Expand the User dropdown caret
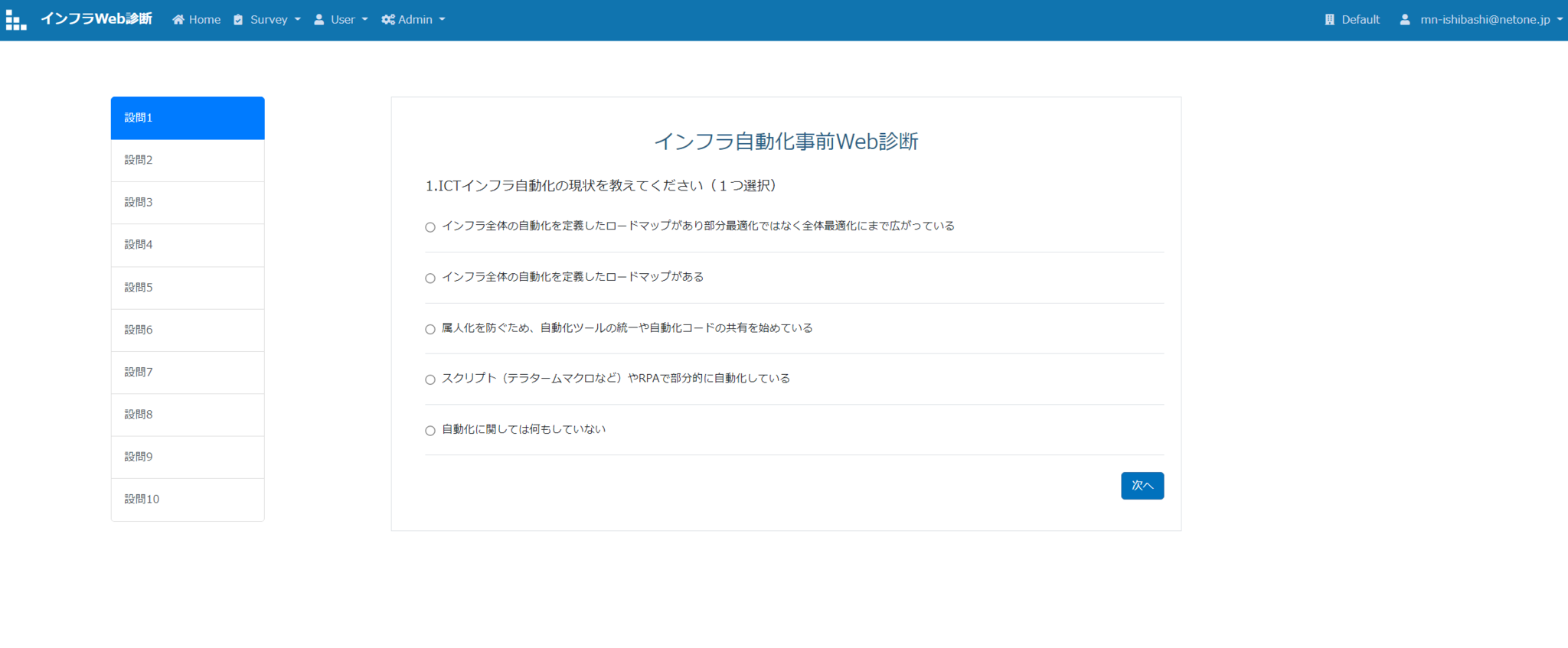The image size is (1568, 648). [364, 20]
